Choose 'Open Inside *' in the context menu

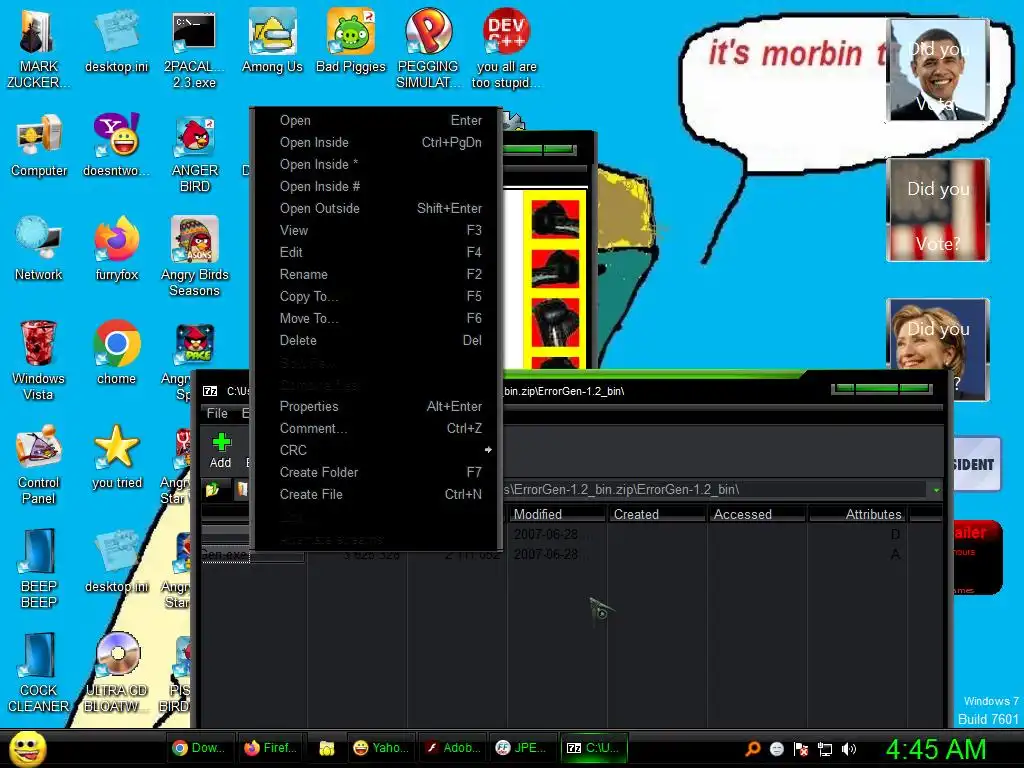click(x=381, y=165)
